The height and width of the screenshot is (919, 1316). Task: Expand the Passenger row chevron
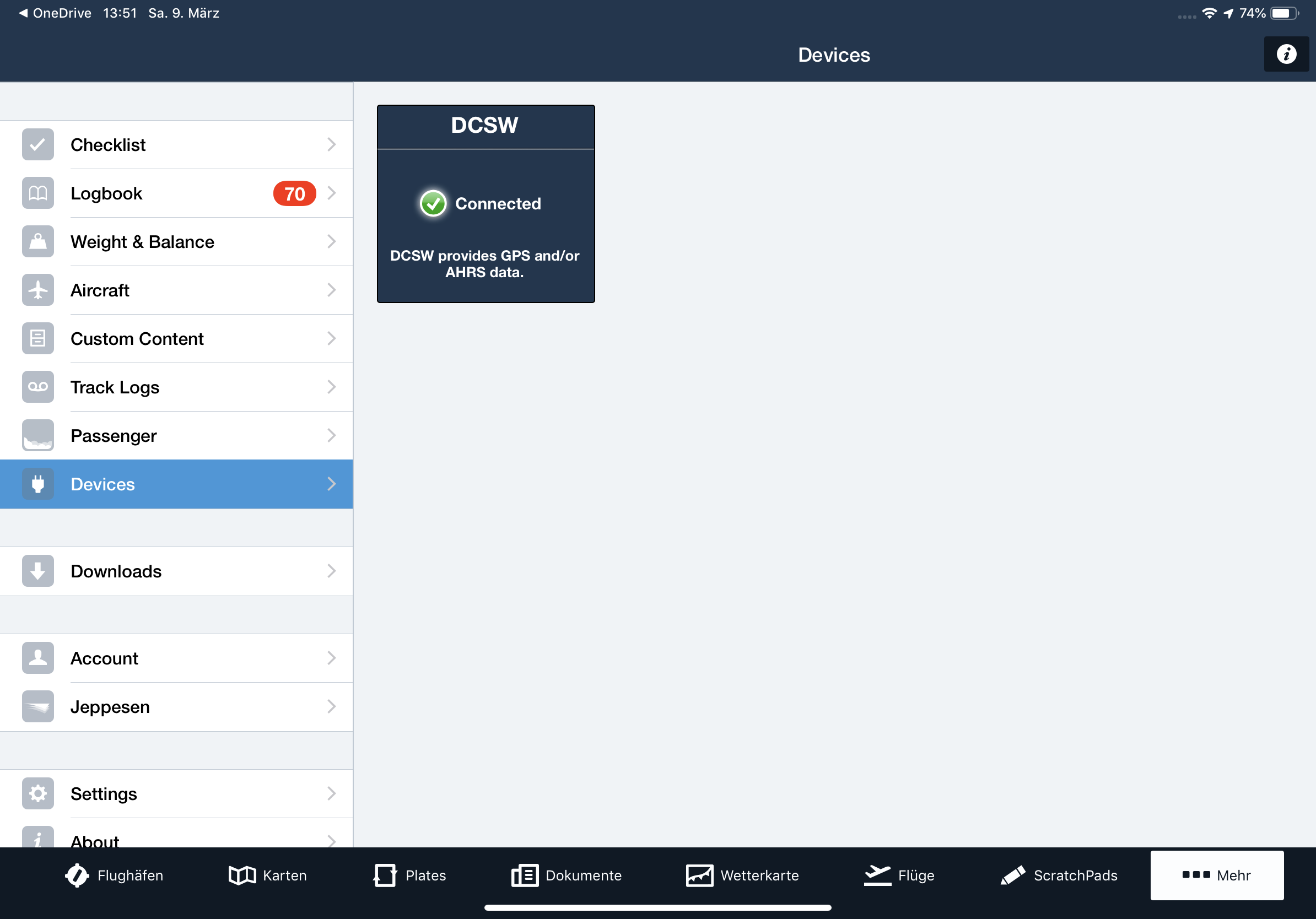tap(331, 435)
